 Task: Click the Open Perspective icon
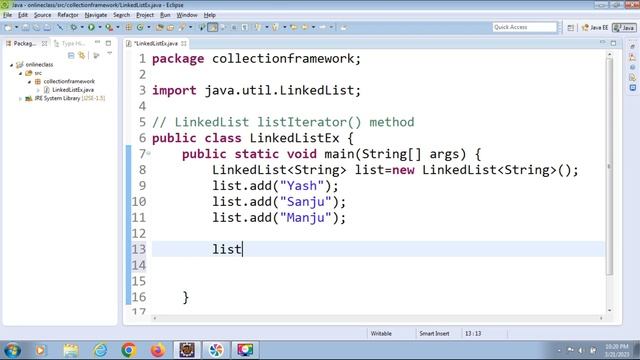coord(571,27)
